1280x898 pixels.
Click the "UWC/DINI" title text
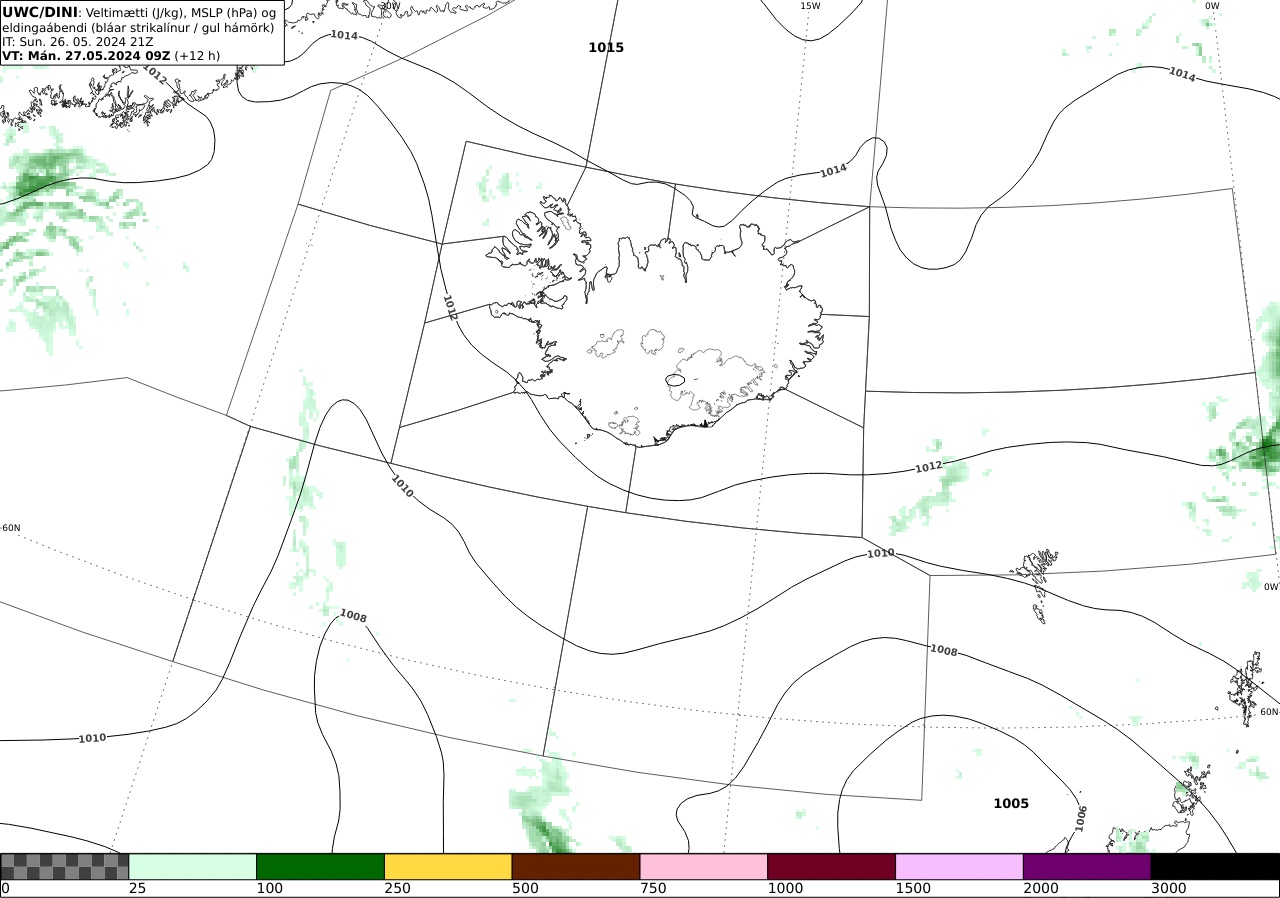click(x=40, y=11)
